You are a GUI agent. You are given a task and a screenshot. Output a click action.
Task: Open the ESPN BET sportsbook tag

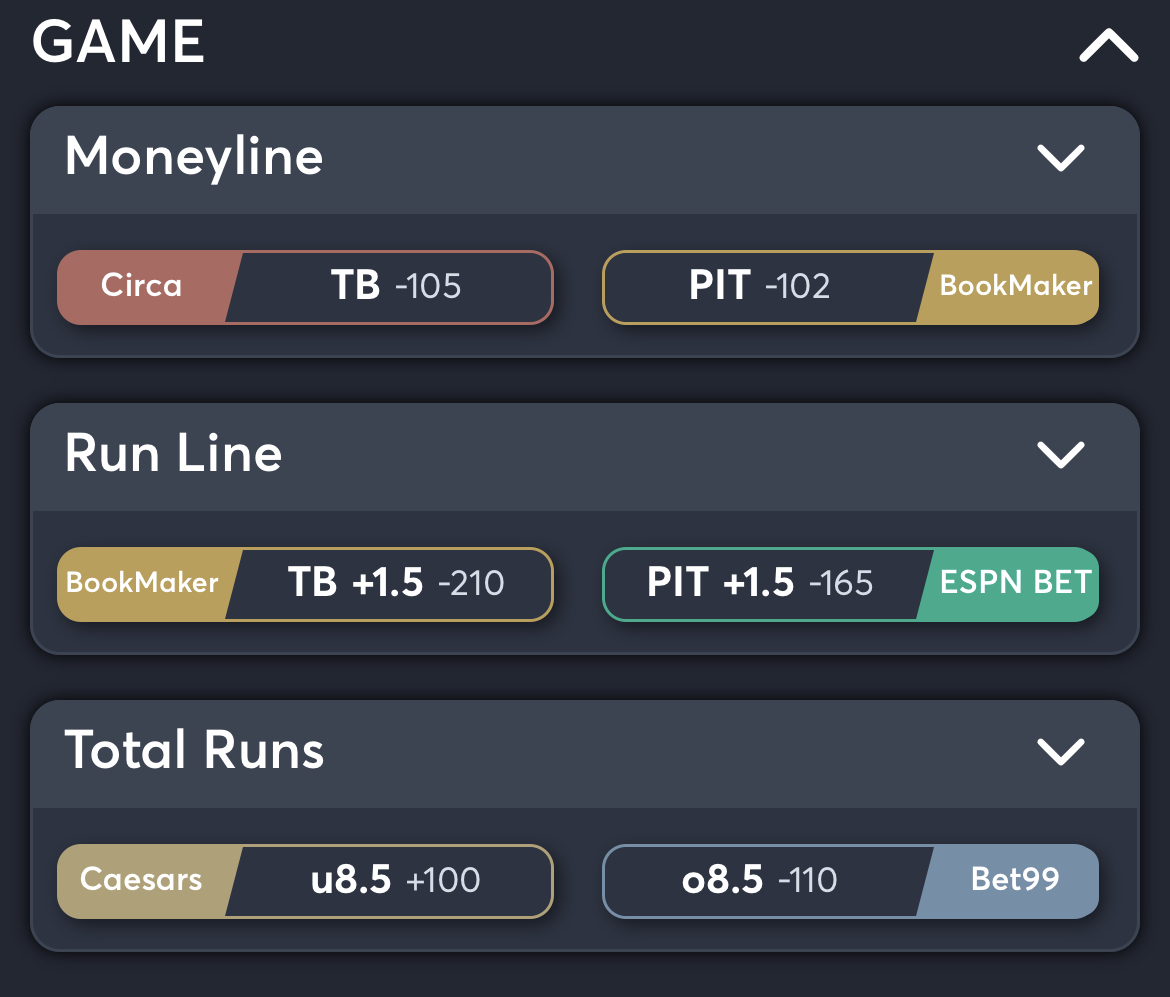tap(1013, 584)
